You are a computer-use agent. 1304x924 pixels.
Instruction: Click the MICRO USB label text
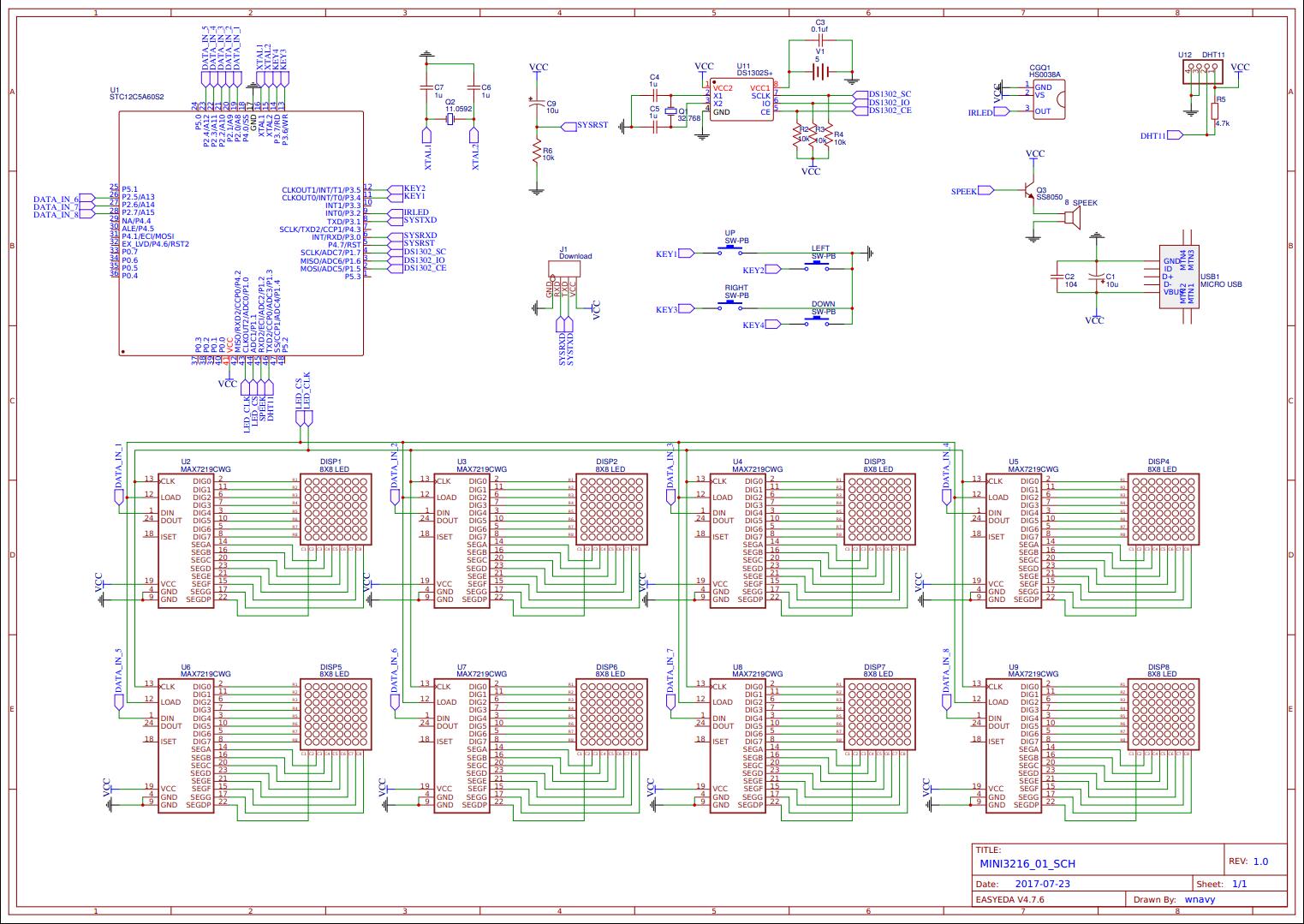[1221, 284]
